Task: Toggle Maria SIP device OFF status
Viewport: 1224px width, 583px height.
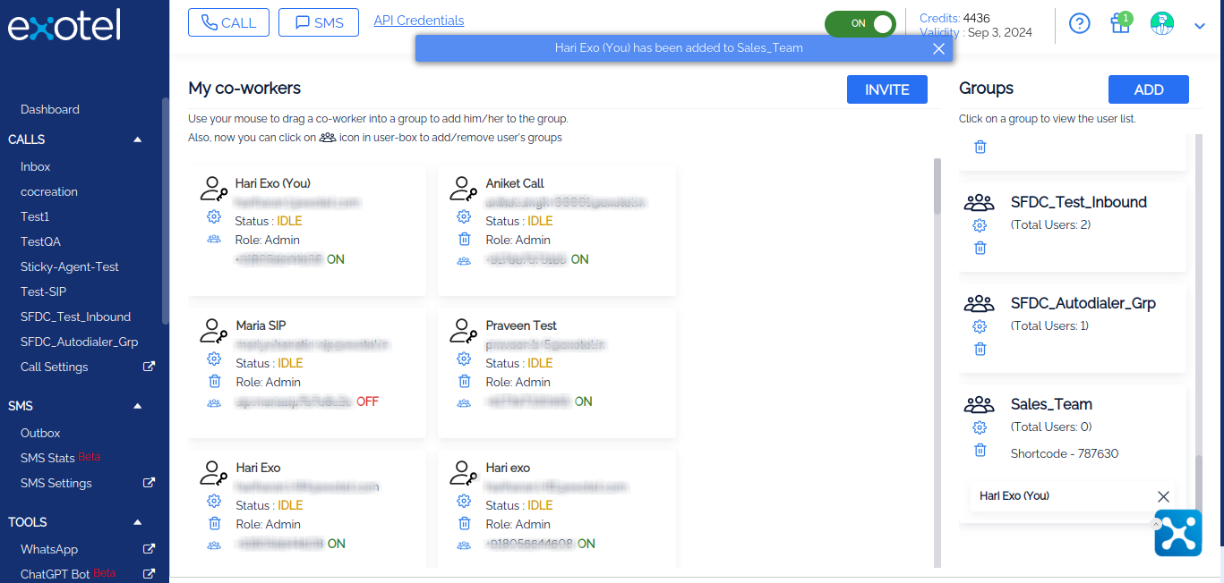Action: coord(367,402)
